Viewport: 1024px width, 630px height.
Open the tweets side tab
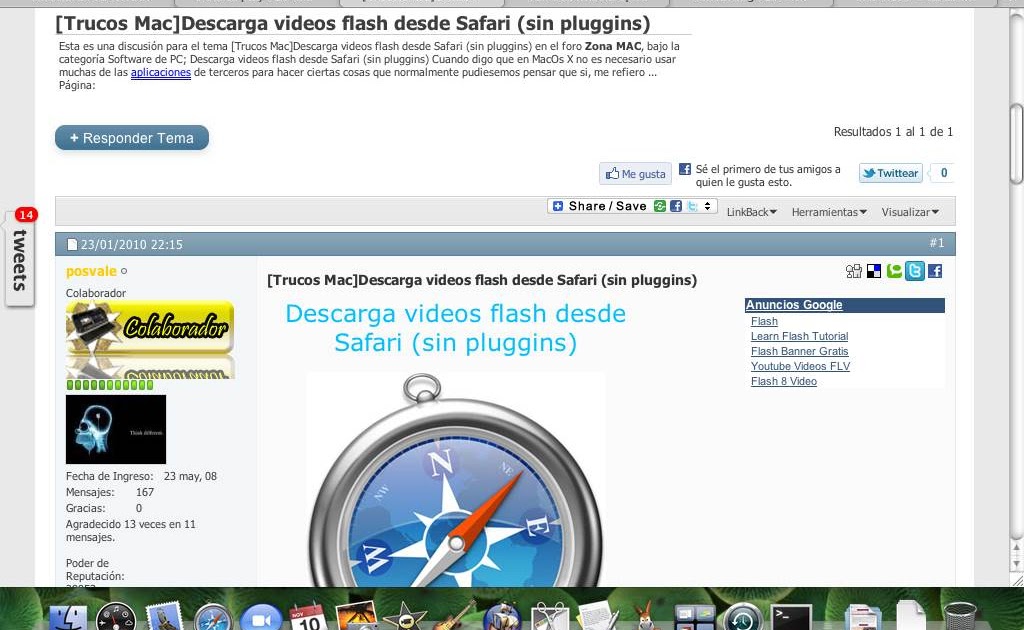tap(20, 258)
